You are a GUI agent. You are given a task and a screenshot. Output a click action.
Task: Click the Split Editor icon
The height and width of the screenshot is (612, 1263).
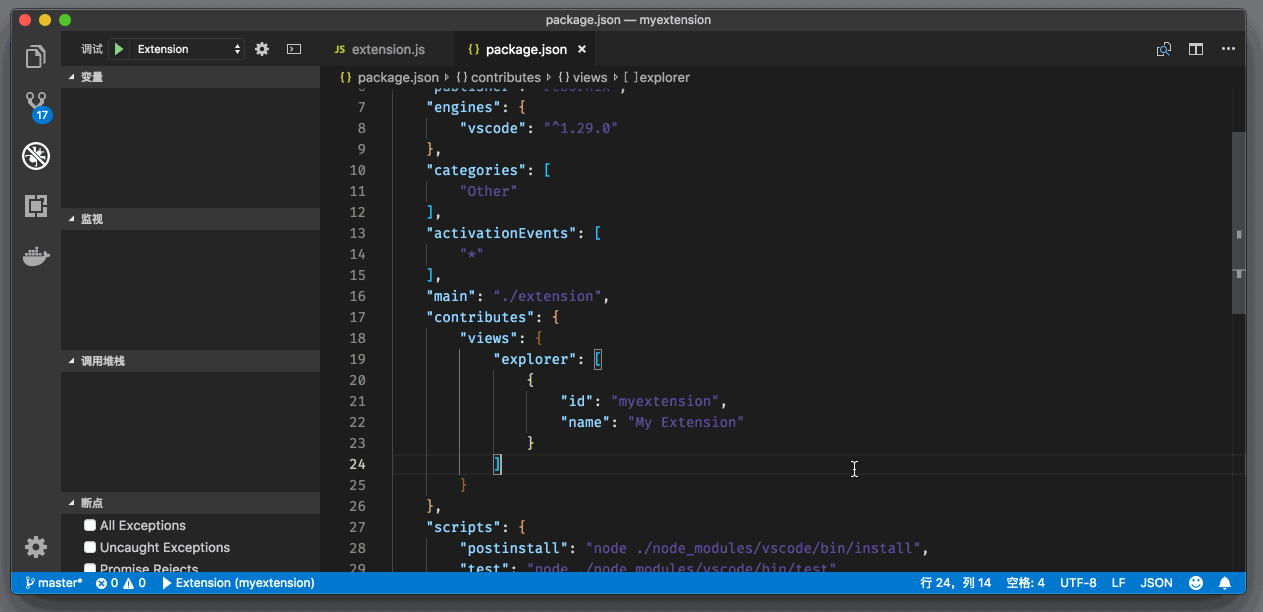pyautogui.click(x=1195, y=49)
